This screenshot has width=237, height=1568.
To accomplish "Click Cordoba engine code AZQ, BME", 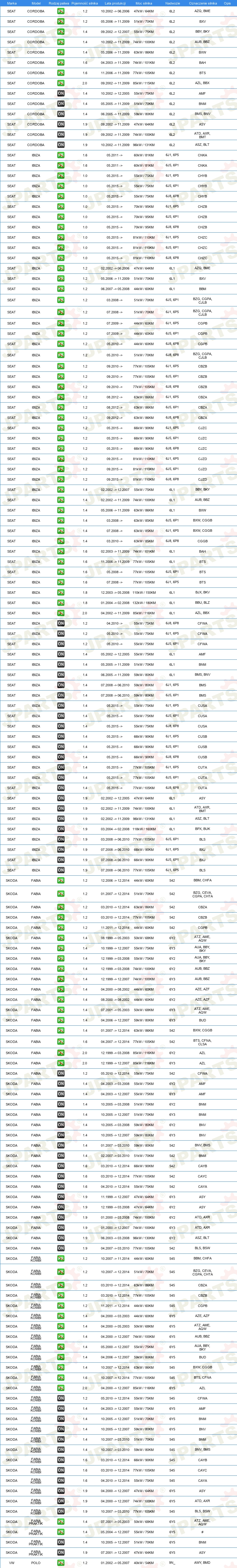I will point(202,11).
